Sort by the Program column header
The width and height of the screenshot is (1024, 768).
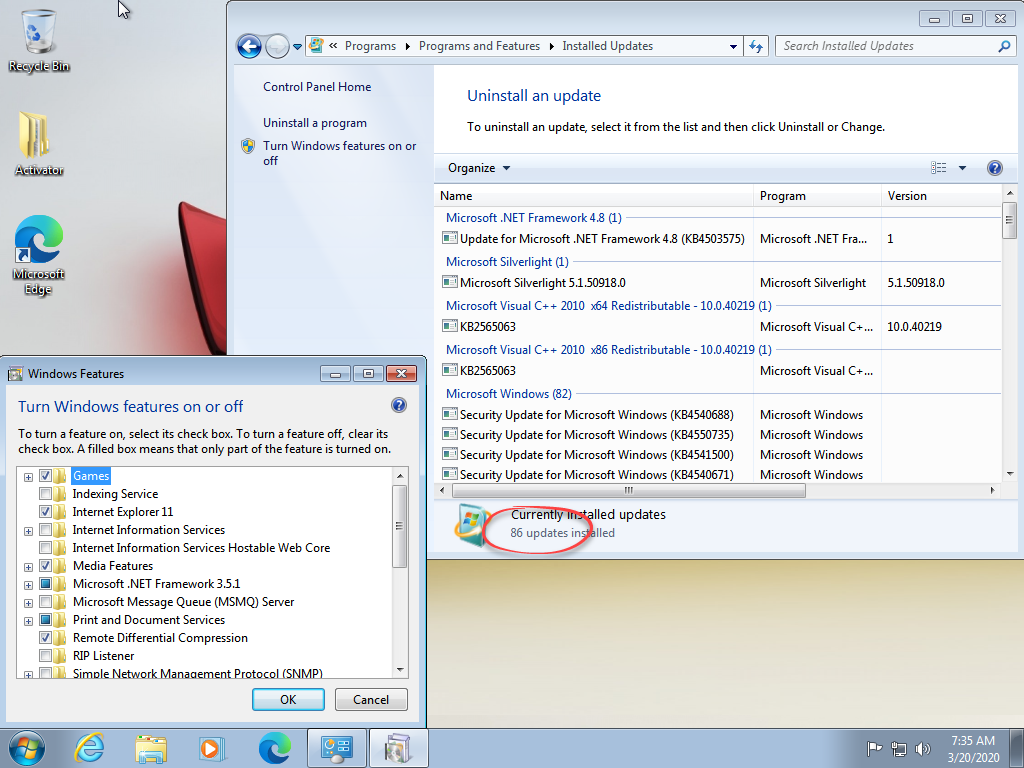click(817, 196)
